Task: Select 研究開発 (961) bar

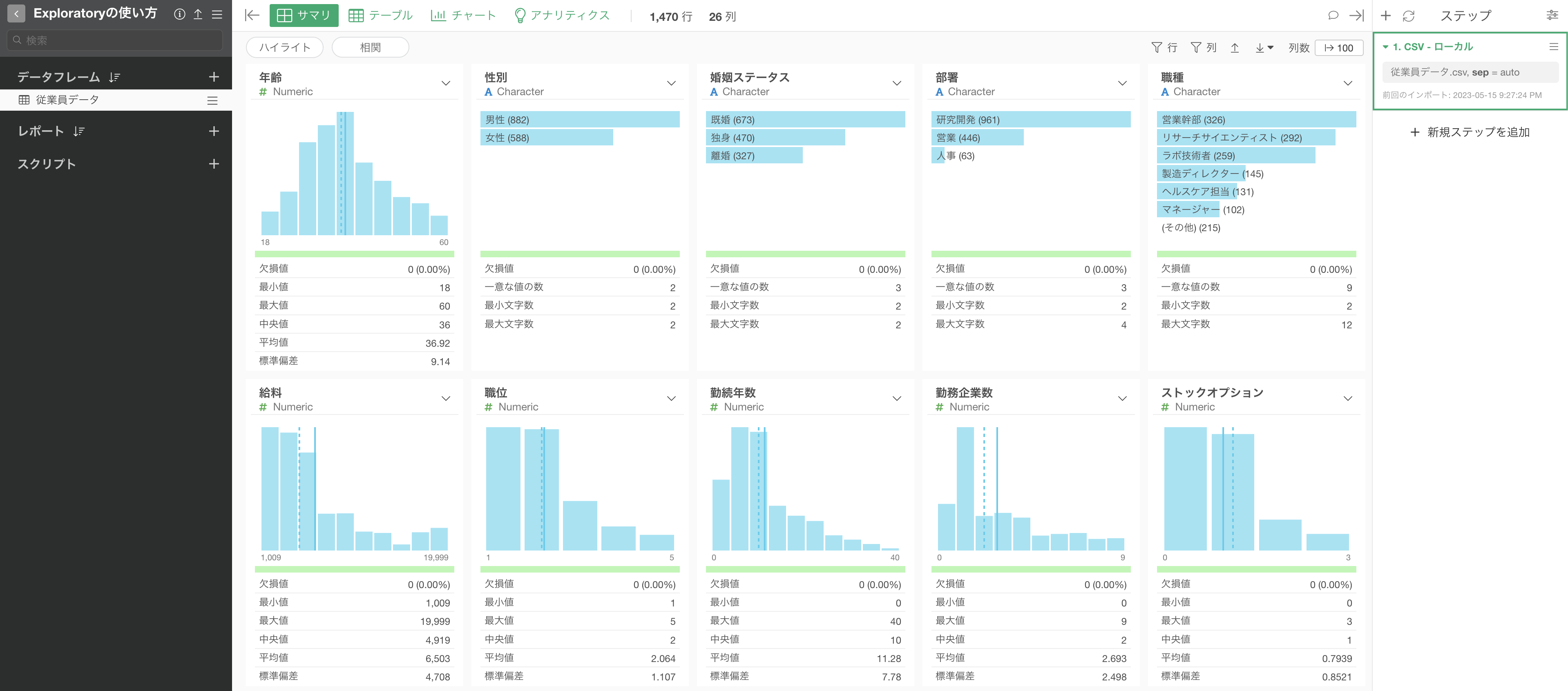Action: (x=1030, y=120)
